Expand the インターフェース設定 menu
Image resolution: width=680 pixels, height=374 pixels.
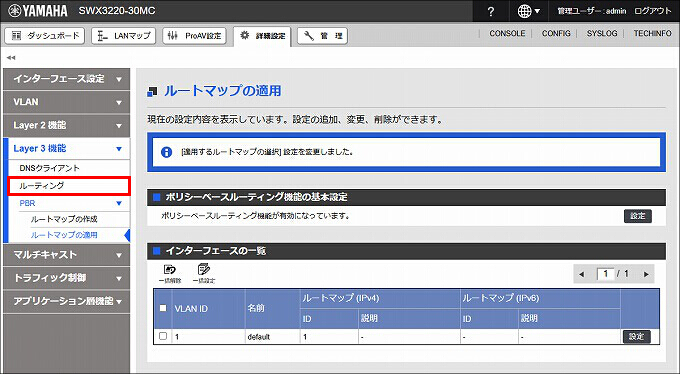coord(66,79)
